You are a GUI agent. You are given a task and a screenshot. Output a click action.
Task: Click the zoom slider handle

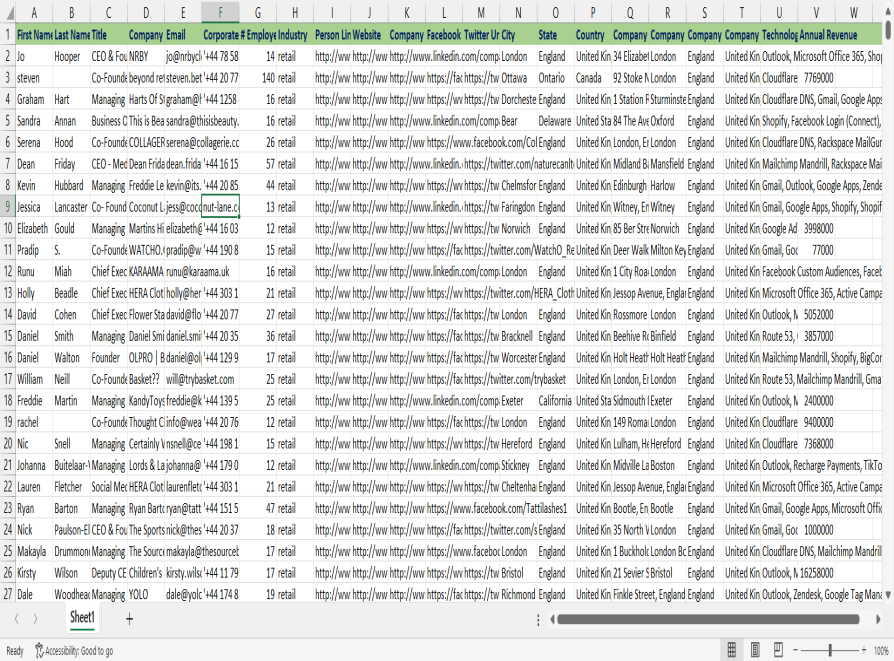click(830, 650)
